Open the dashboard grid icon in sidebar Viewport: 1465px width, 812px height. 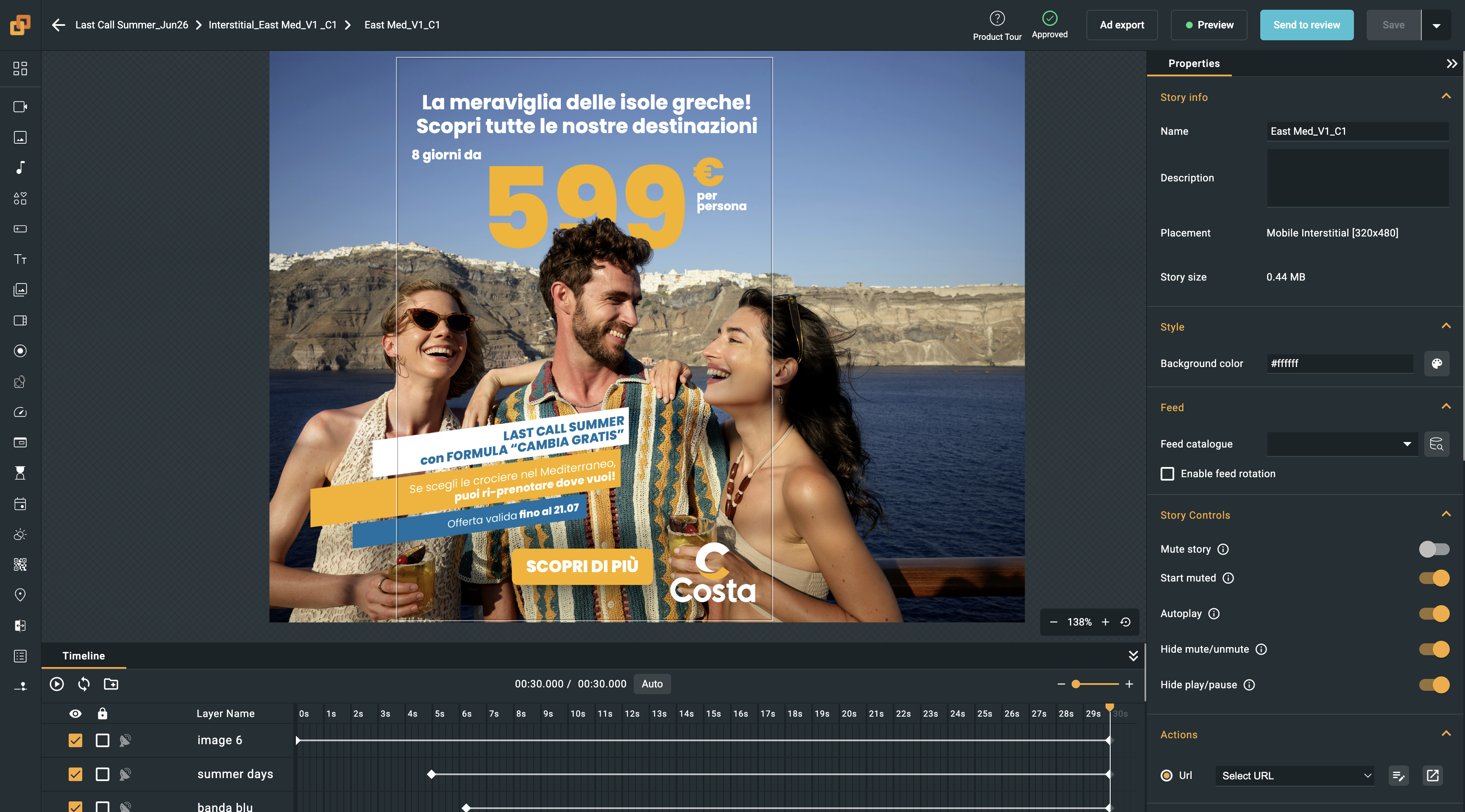(x=20, y=68)
